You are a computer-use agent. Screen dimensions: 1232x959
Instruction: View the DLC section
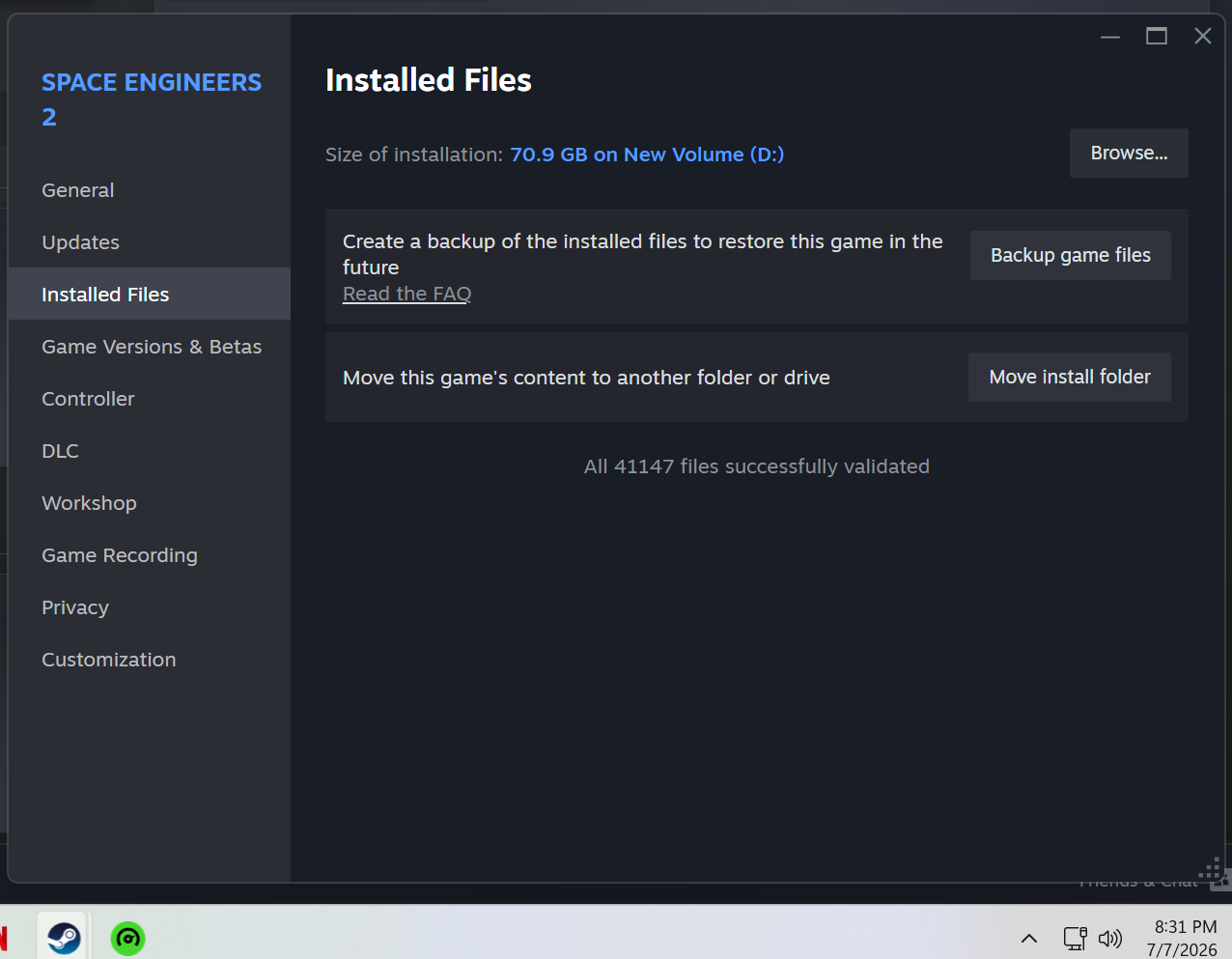pos(150,451)
